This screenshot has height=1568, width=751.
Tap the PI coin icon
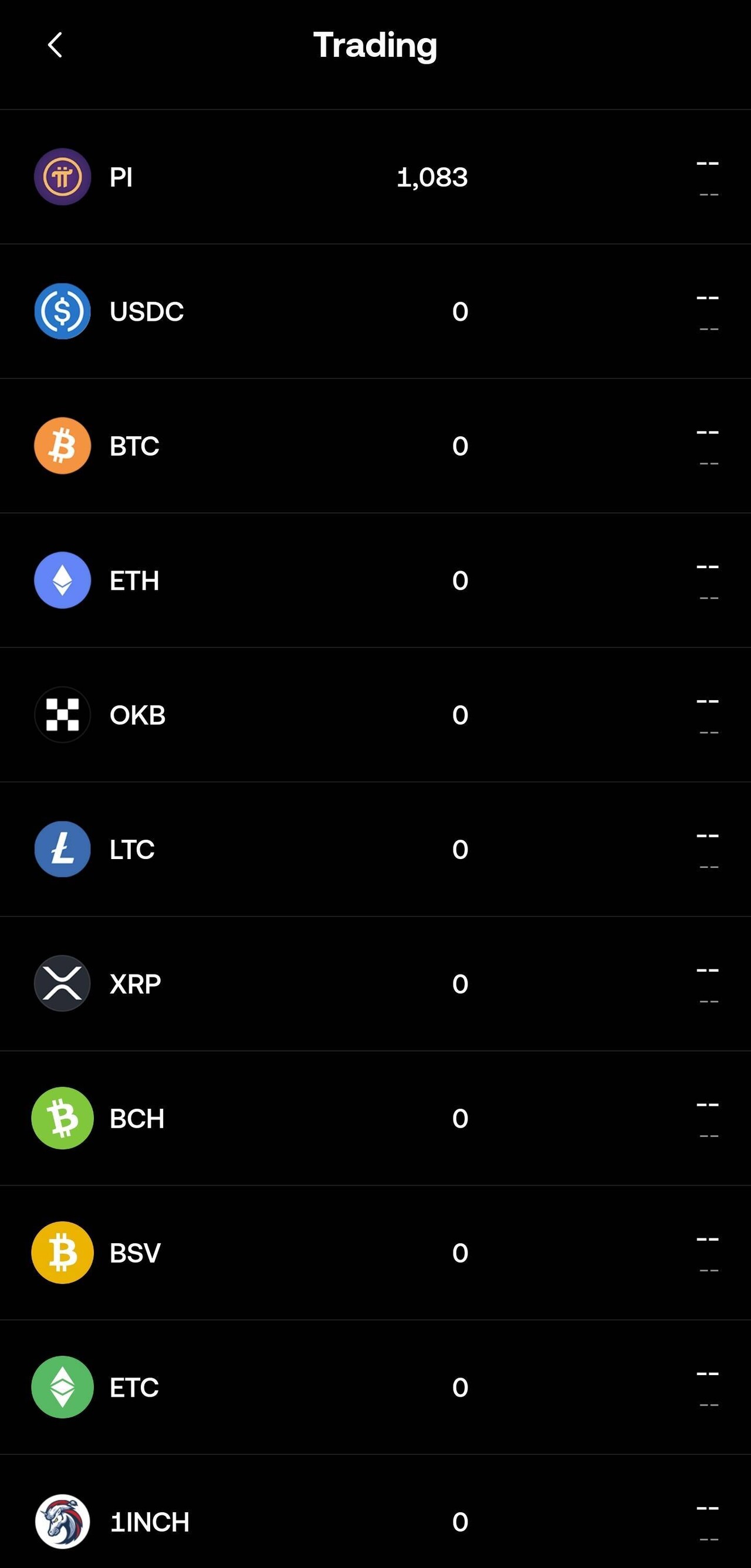coord(62,177)
